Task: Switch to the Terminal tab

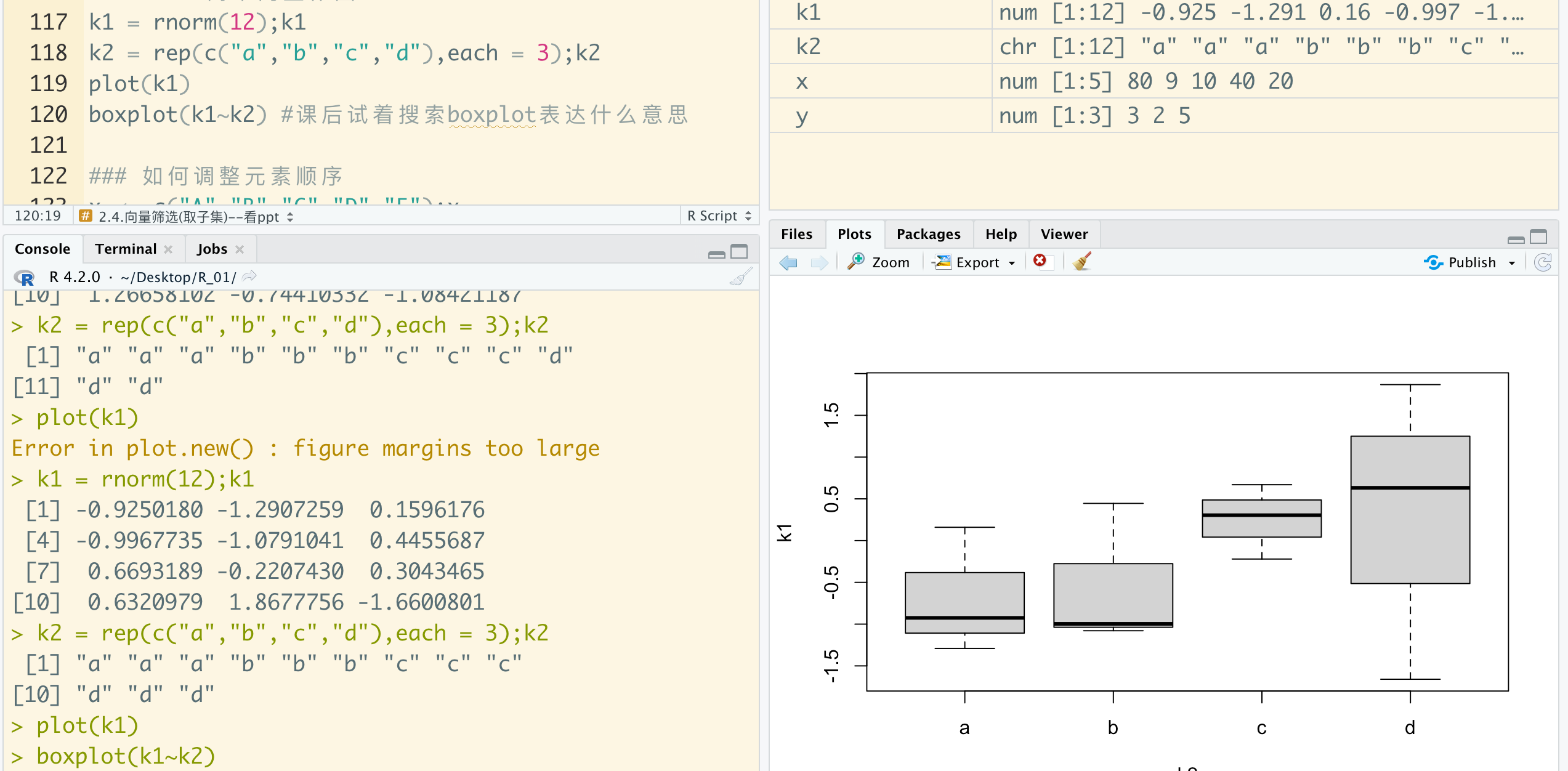Action: [x=126, y=249]
